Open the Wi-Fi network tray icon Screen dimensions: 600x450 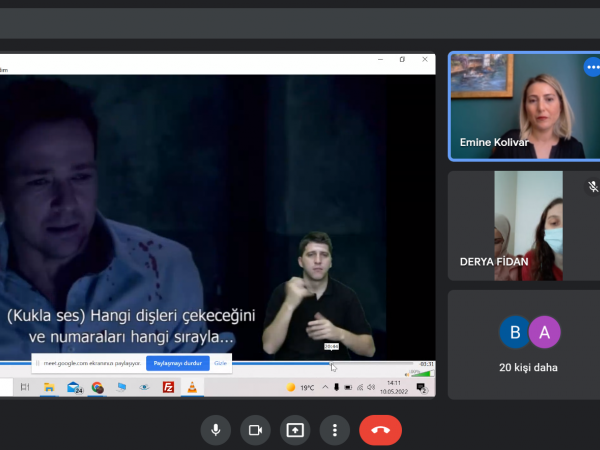(360, 387)
